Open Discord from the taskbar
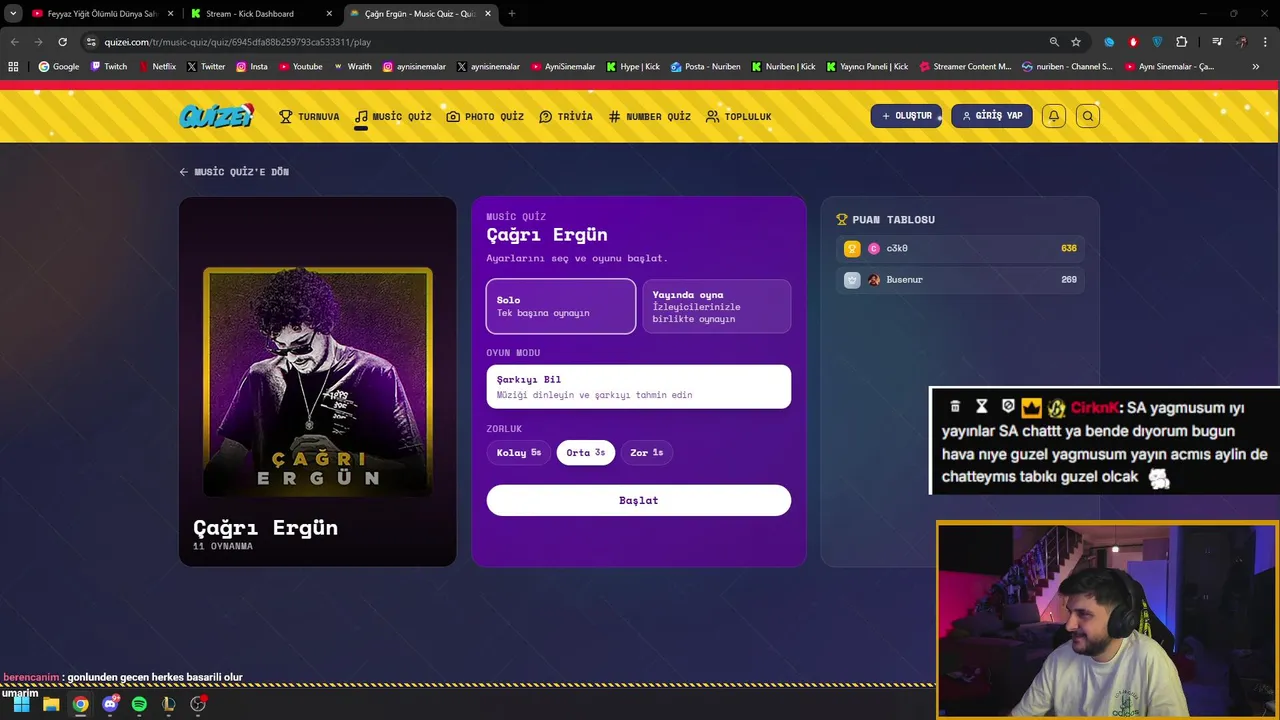 [x=110, y=704]
